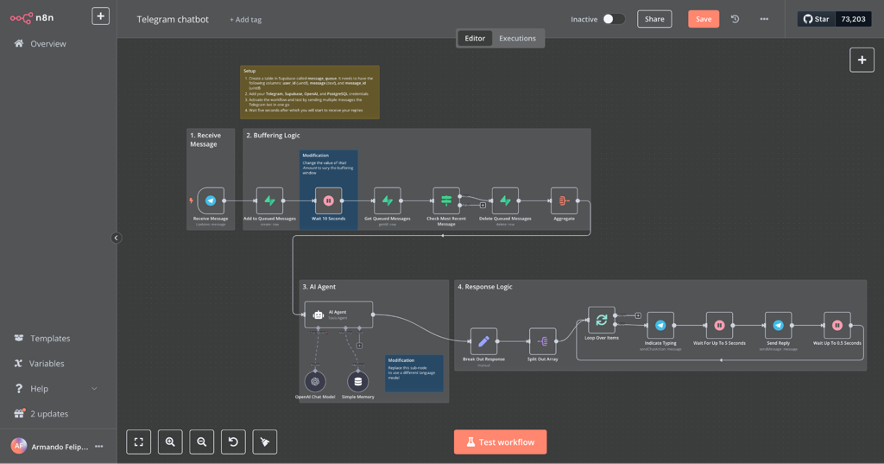Viewport: 884px width, 464px height.
Task: Click the '1. Receive Message' section title
Action: coord(205,140)
